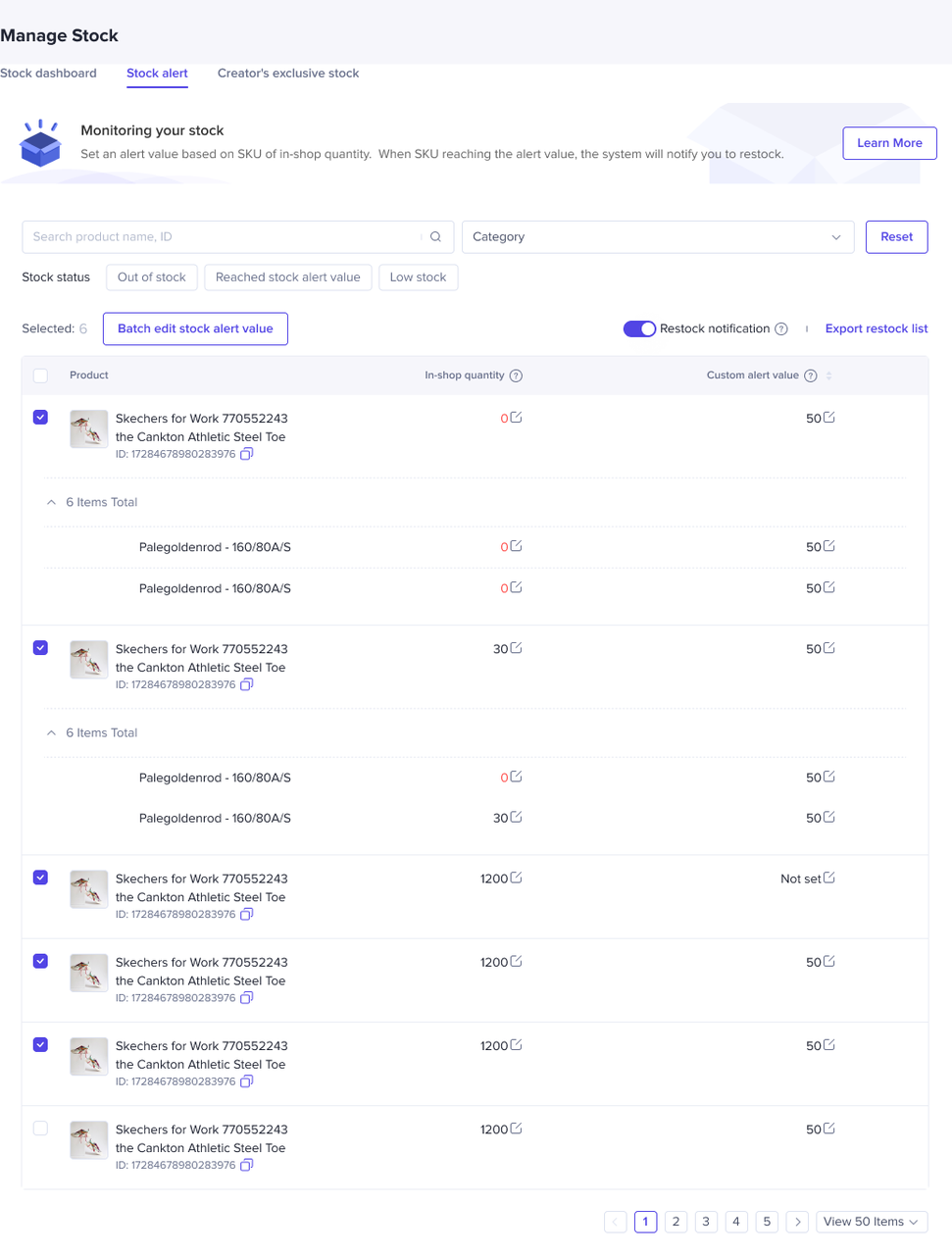Toggle the Restock notification switch
This screenshot has width=952, height=1255.
(x=639, y=329)
